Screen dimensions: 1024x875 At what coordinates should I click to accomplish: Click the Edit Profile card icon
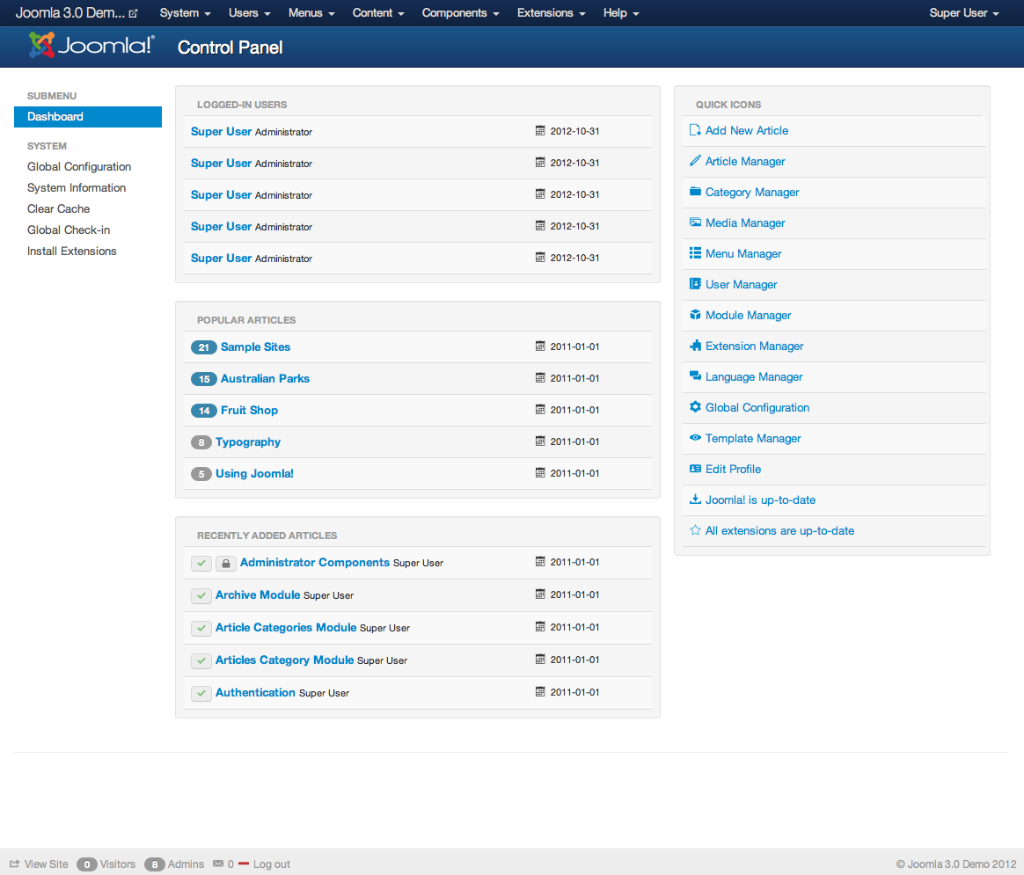coord(695,468)
